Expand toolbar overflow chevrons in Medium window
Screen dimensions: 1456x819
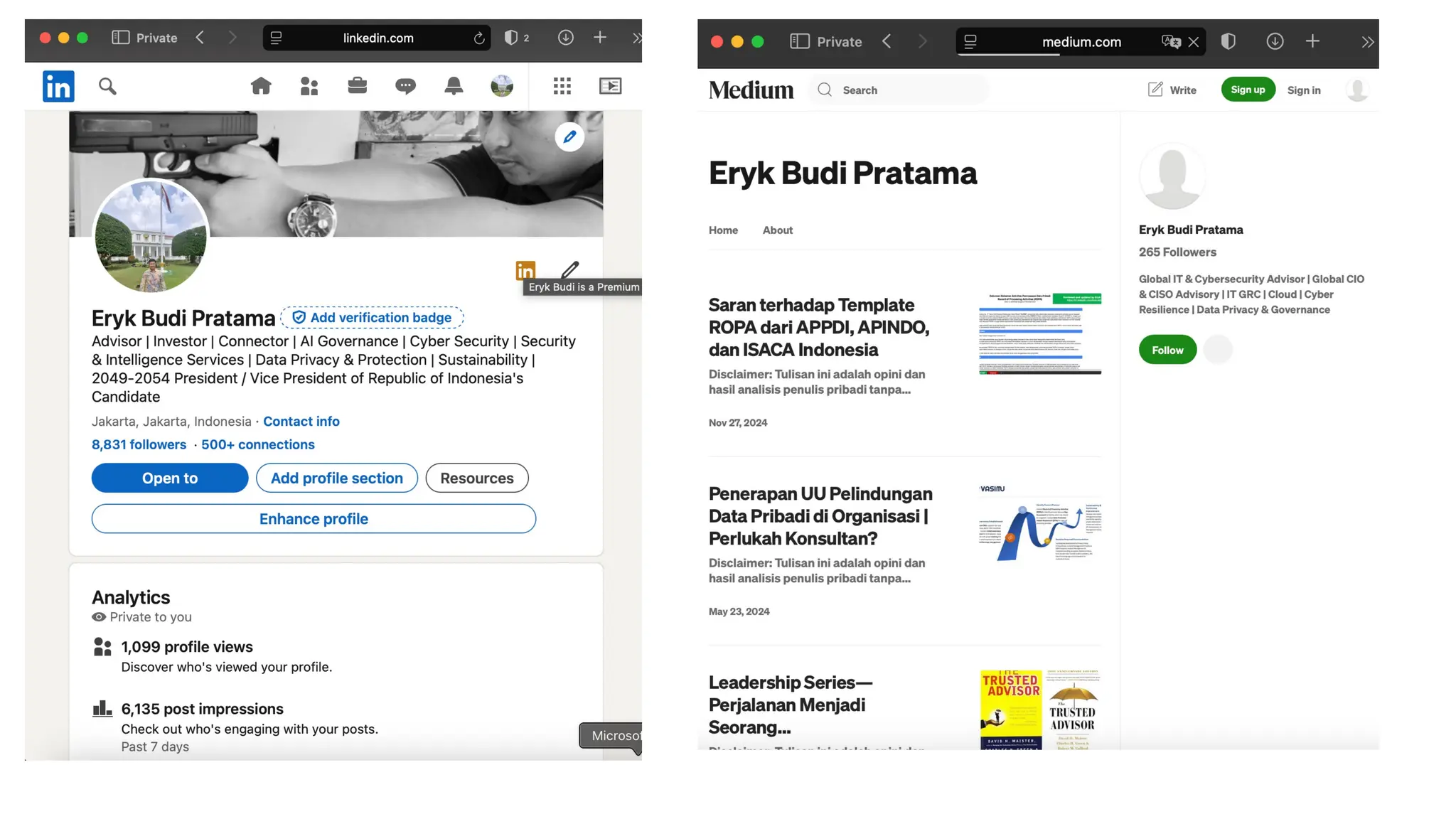tap(1367, 42)
